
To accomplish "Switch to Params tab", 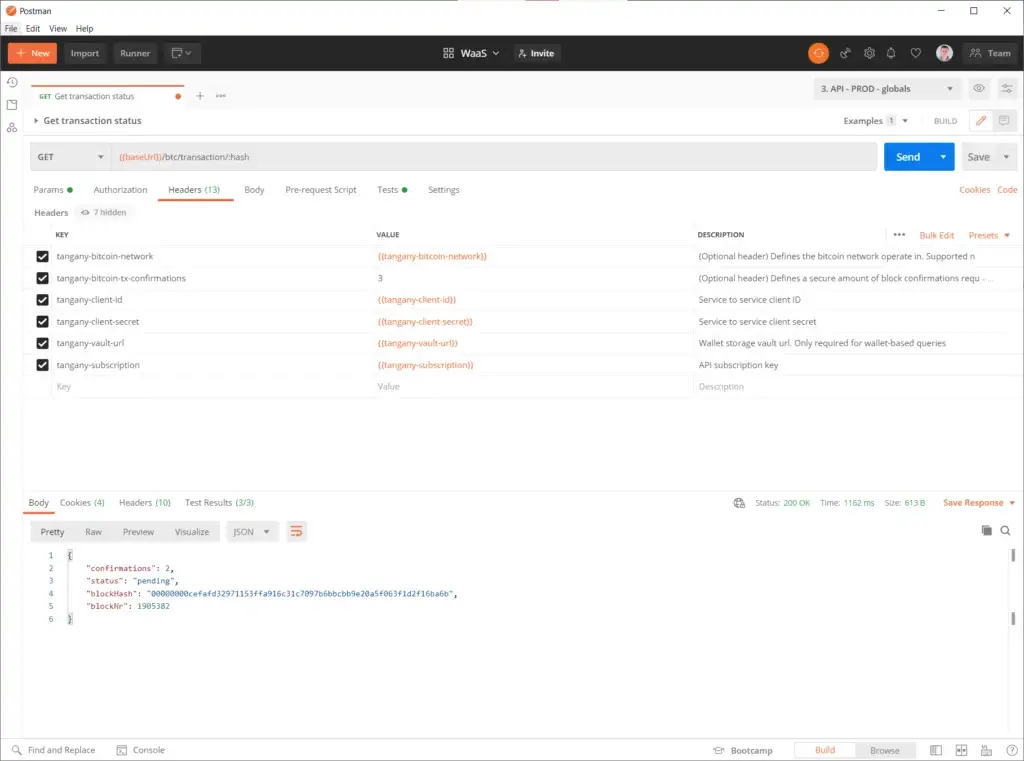I will [x=53, y=189].
